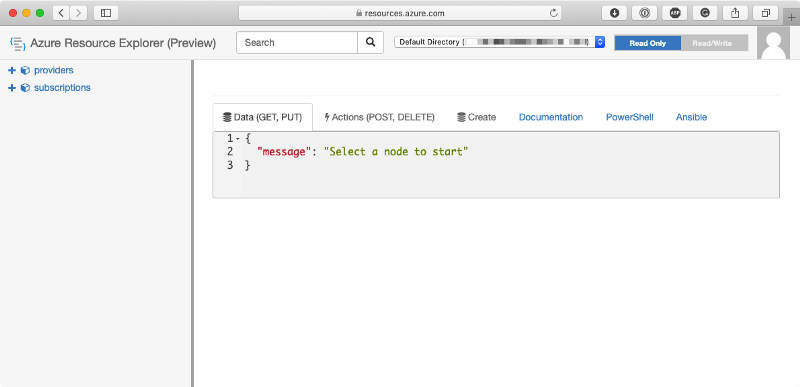
Task: Show Safari downloads
Action: [614, 13]
